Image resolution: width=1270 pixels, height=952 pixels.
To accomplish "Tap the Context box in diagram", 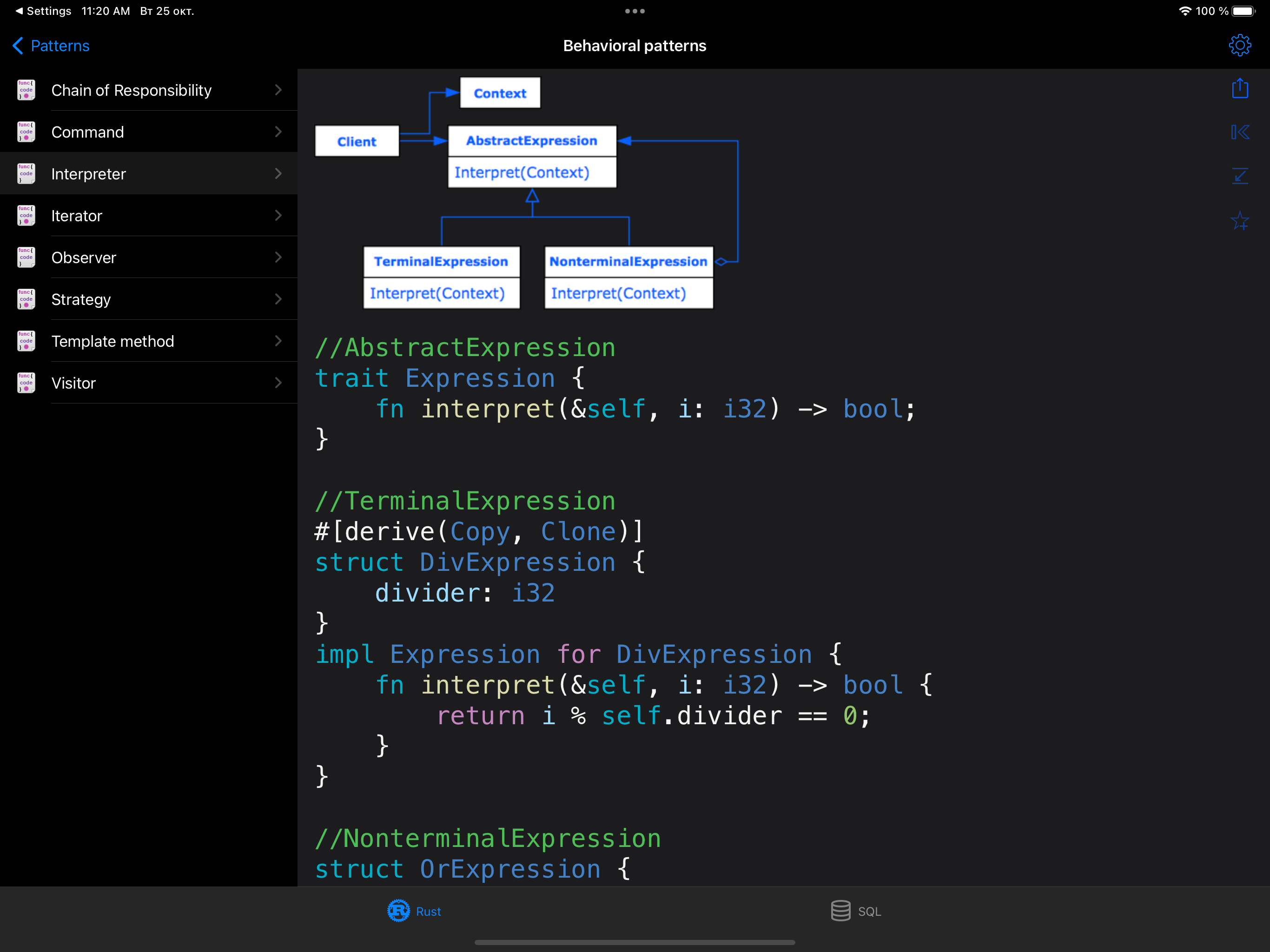I will coord(500,93).
